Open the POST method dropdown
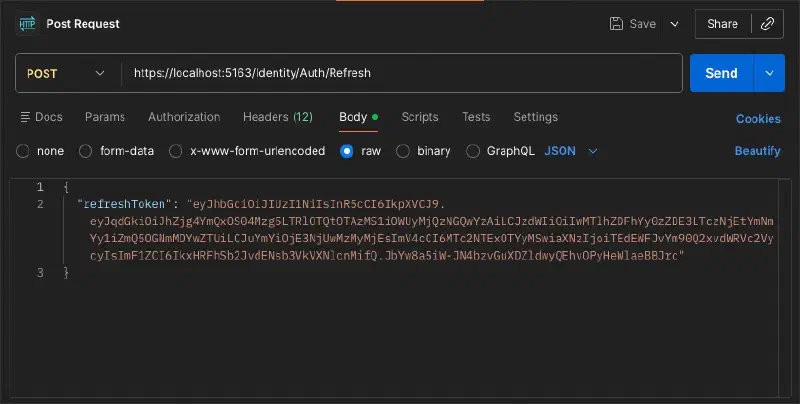This screenshot has height=404, width=800. [x=66, y=73]
